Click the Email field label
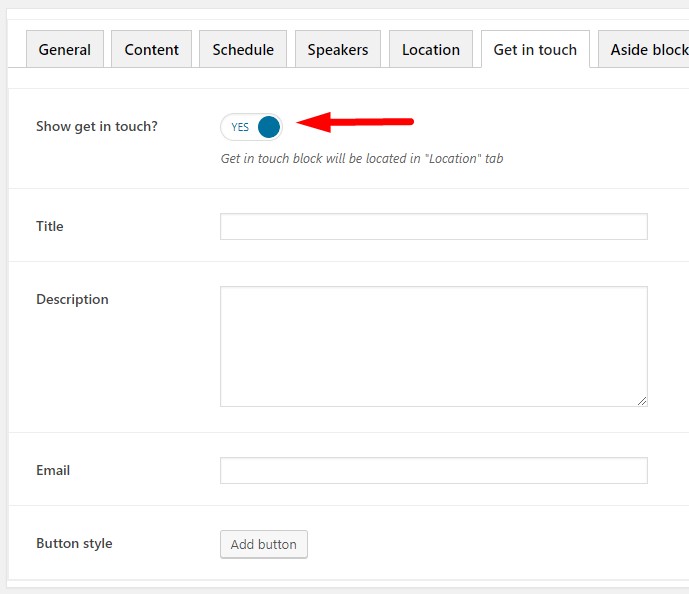 point(53,471)
